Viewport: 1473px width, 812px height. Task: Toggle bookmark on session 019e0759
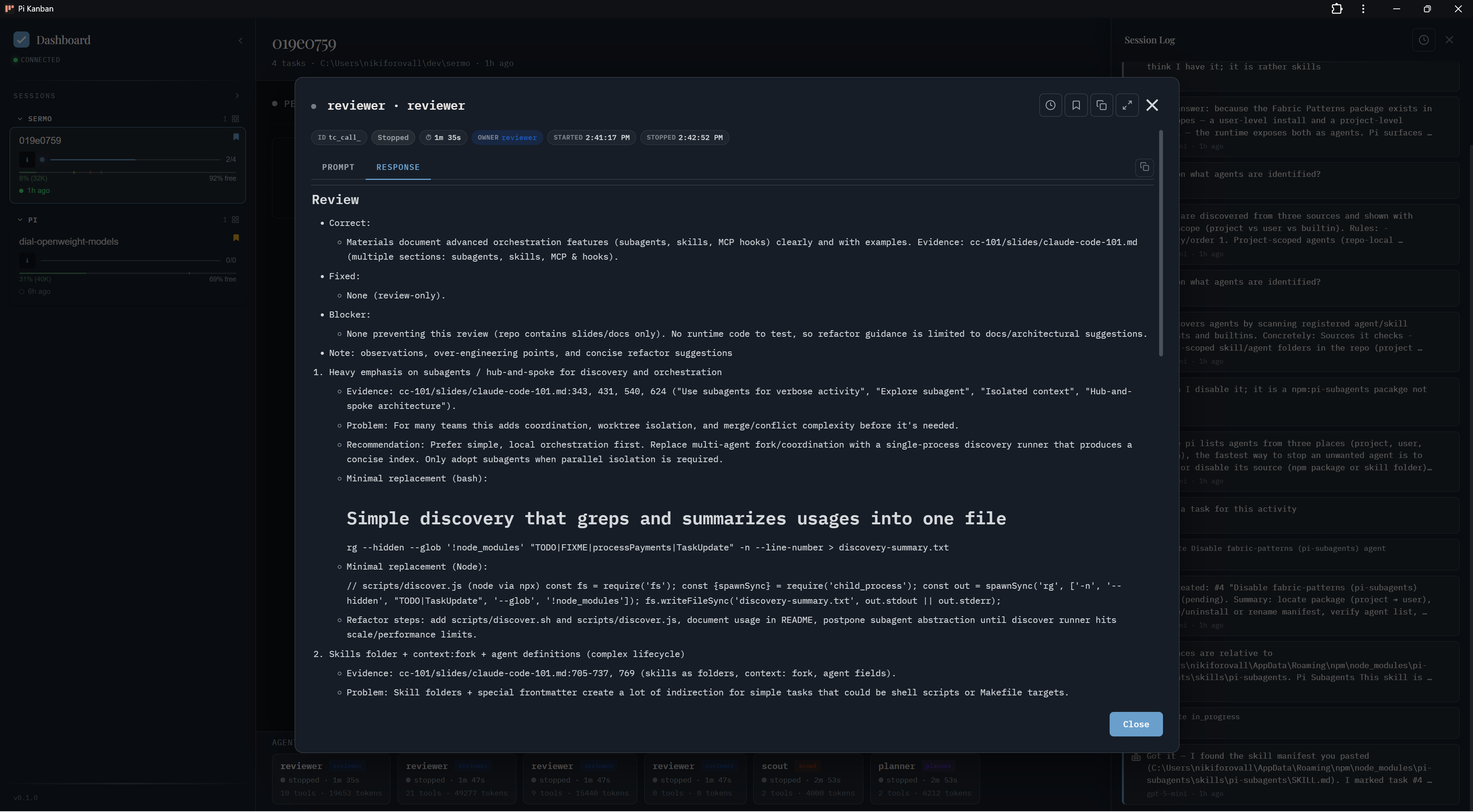coord(236,137)
